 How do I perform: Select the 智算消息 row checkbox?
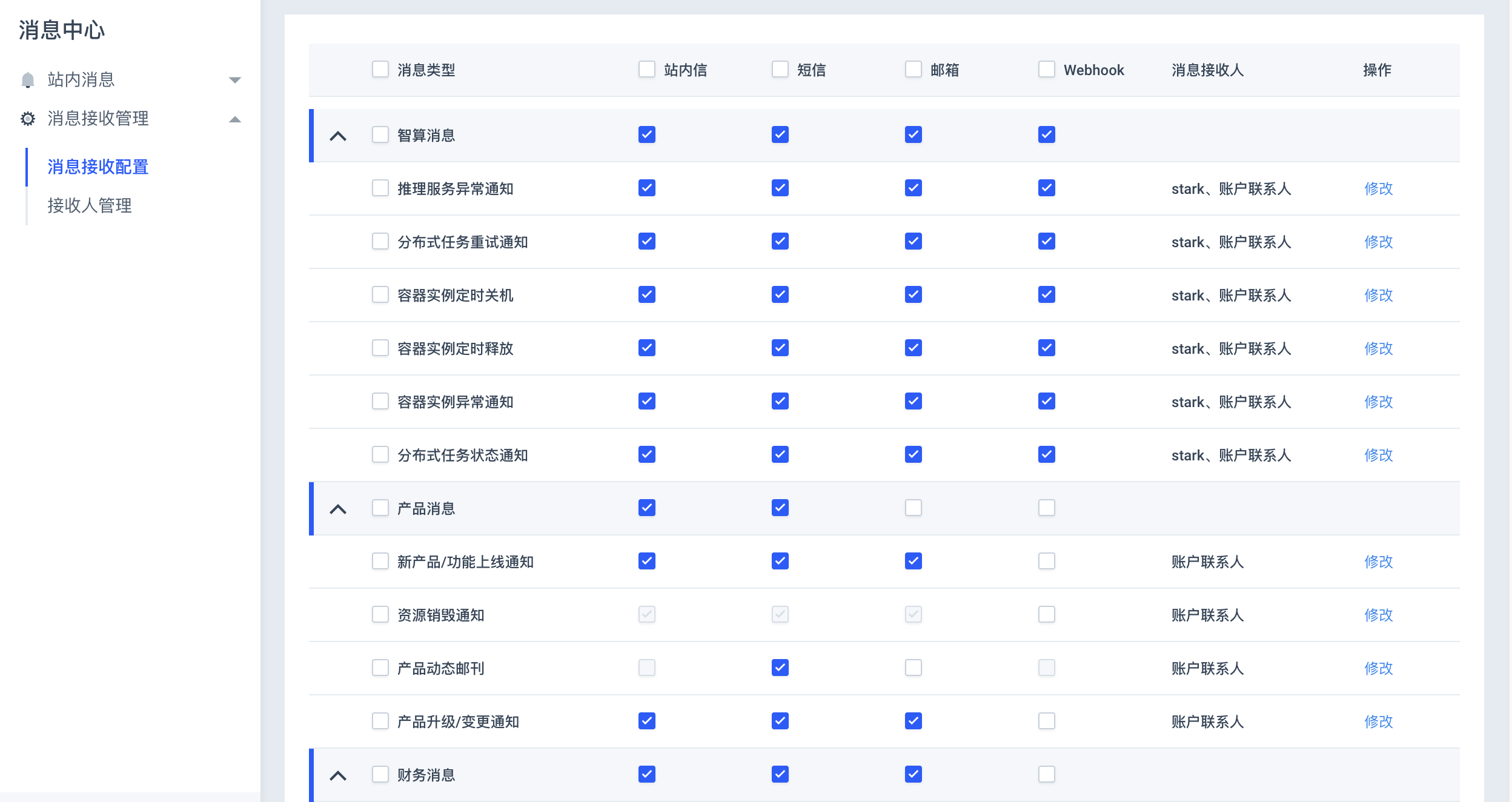(380, 134)
